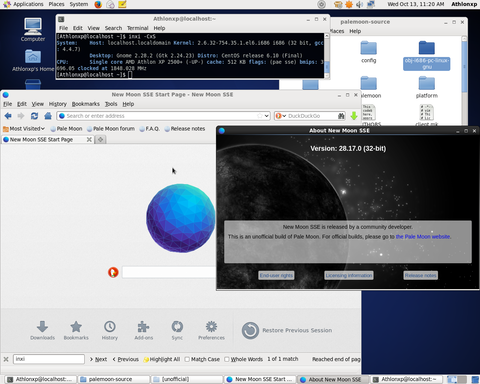The height and width of the screenshot is (384, 480).
Task: Expand the address bar history dropdown
Action: pyautogui.click(x=266, y=116)
